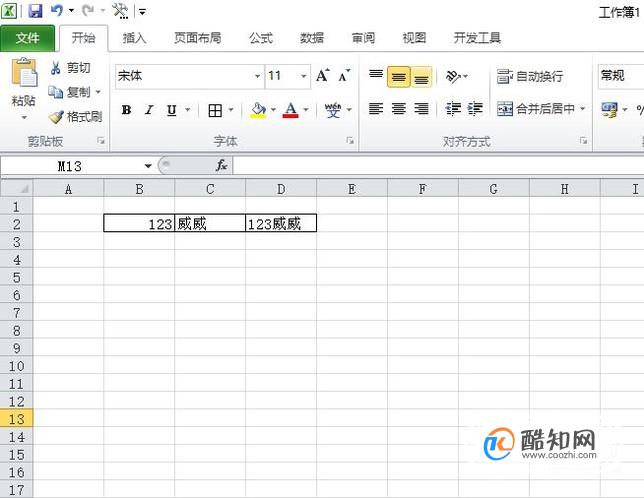Open the font size dropdown 11
644x498 pixels.
(304, 76)
